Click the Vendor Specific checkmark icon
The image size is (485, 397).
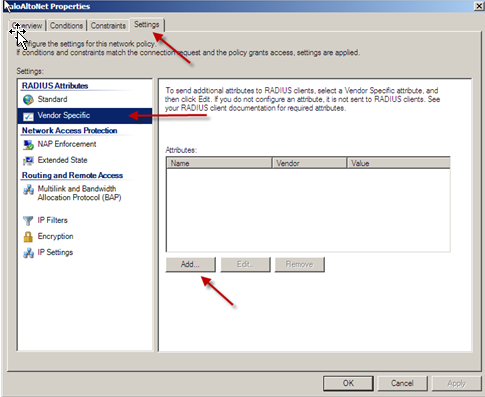tap(28, 116)
